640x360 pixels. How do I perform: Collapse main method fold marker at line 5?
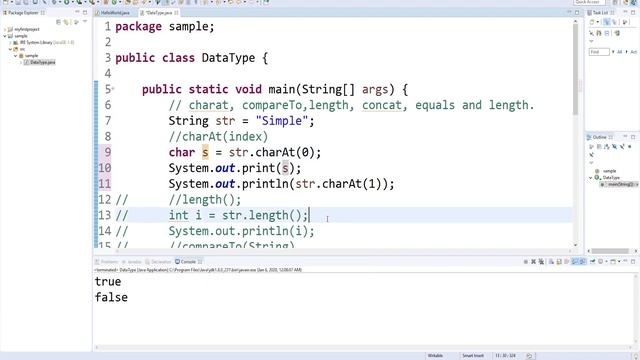coord(113,89)
